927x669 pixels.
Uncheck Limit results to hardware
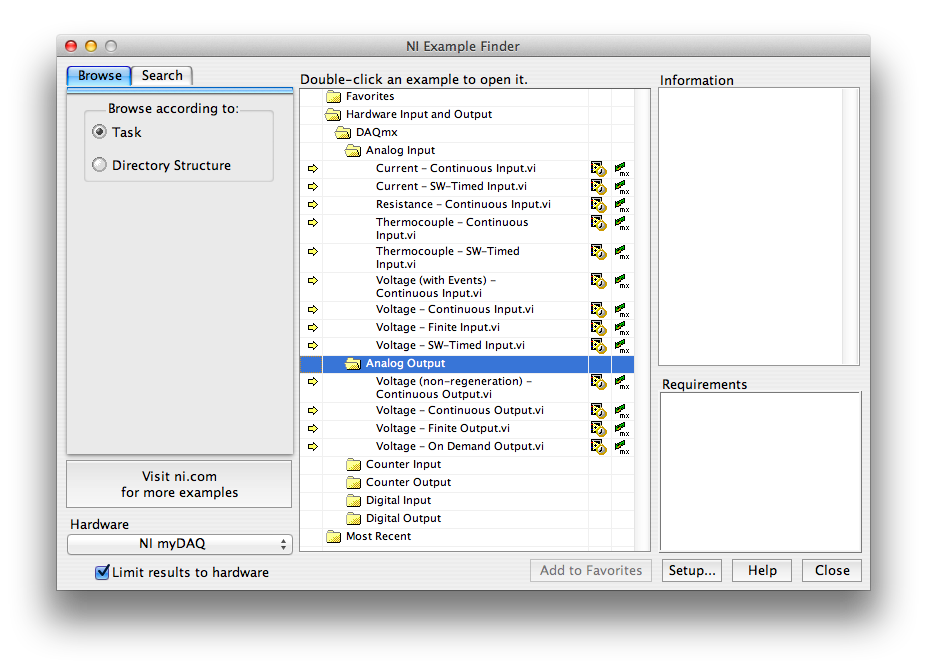pos(102,572)
